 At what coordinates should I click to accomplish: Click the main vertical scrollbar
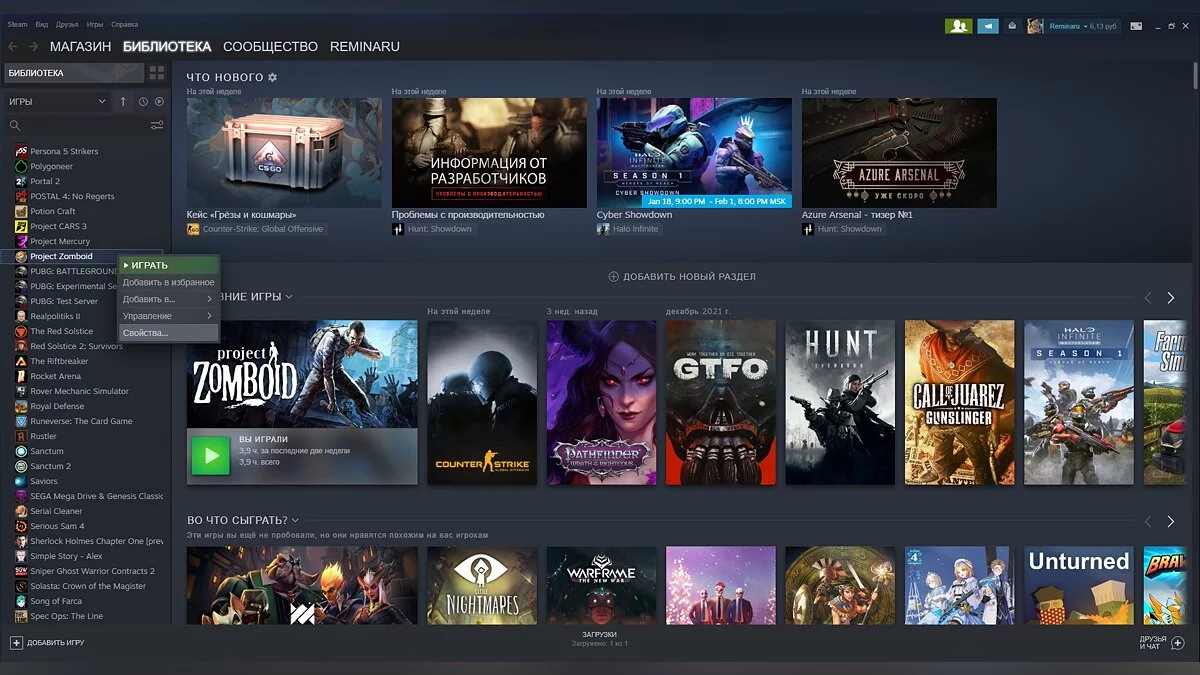(x=1194, y=75)
